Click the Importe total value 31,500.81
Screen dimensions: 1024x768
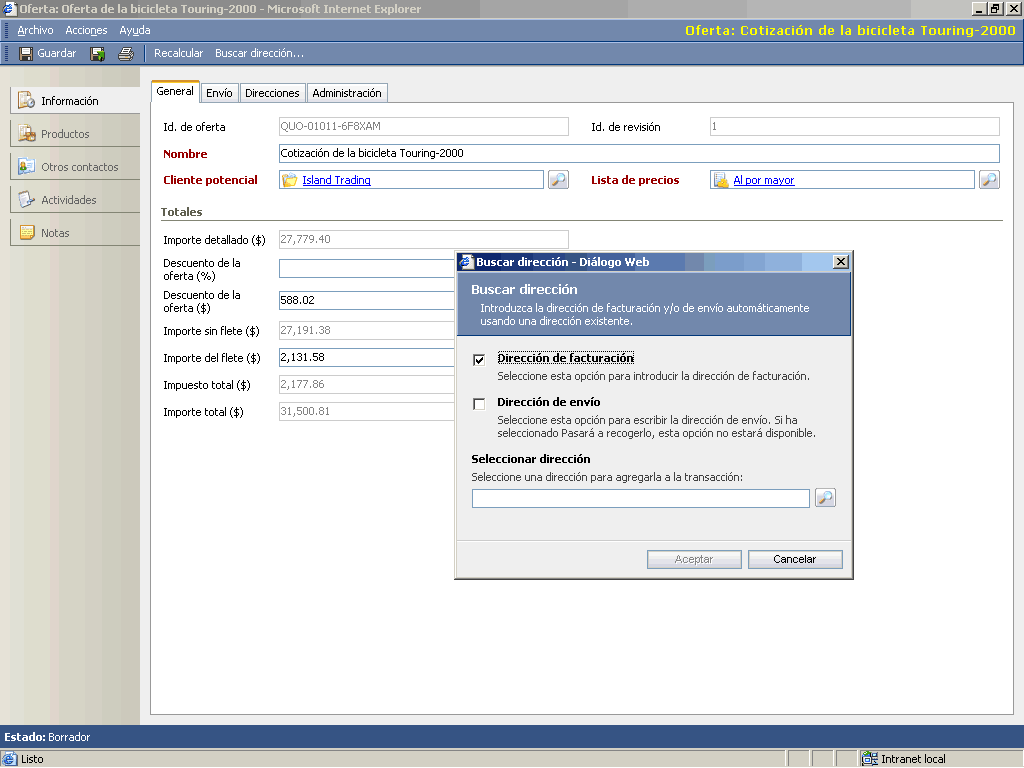pyautogui.click(x=306, y=411)
